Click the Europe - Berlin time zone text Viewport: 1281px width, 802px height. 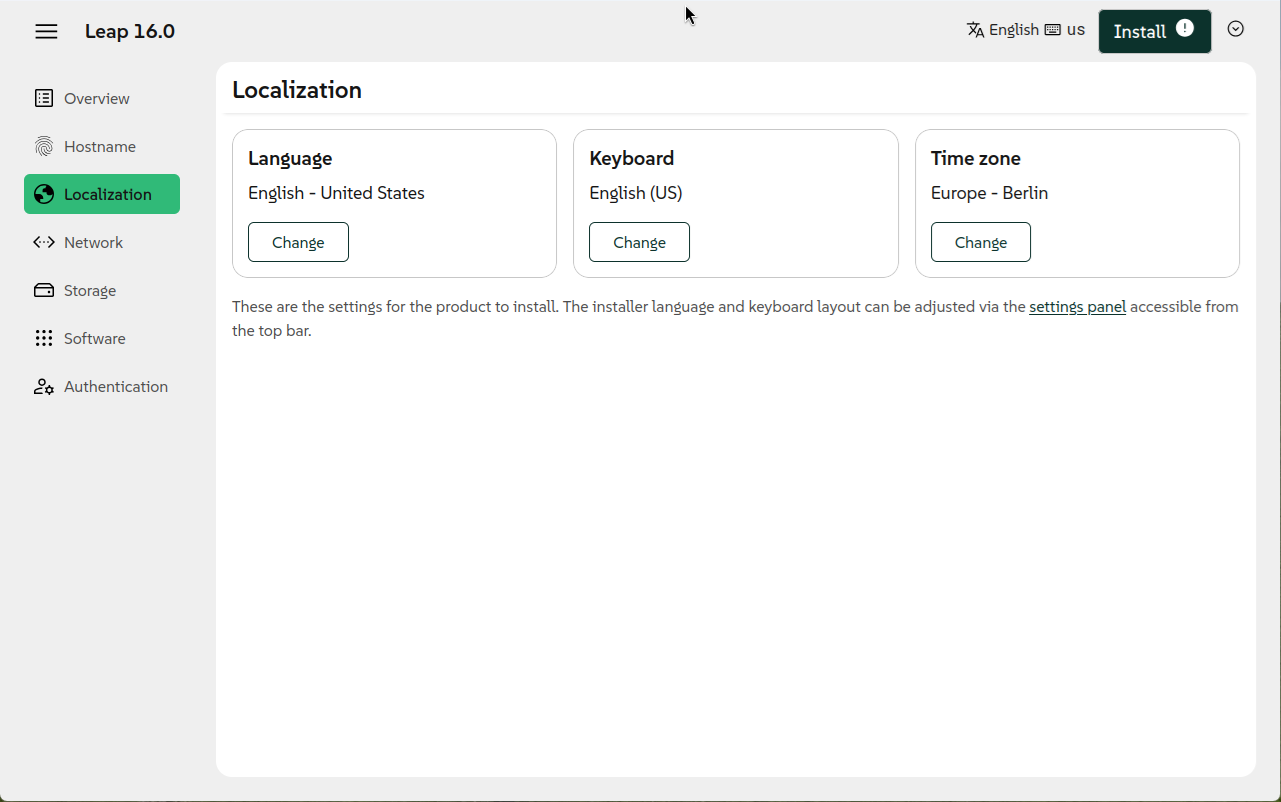(x=989, y=193)
